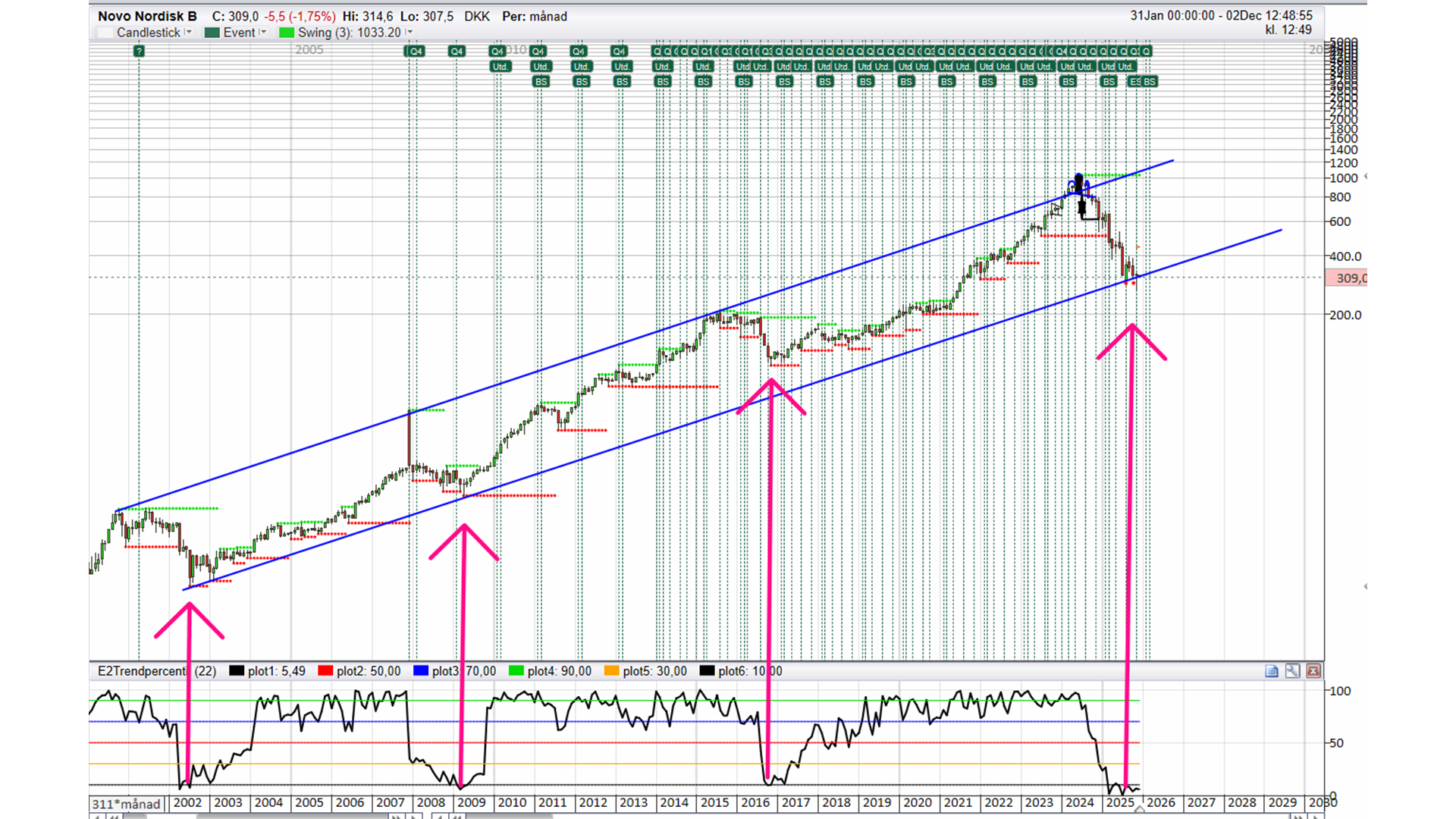Click the first Utd. dividend badge

(x=500, y=67)
